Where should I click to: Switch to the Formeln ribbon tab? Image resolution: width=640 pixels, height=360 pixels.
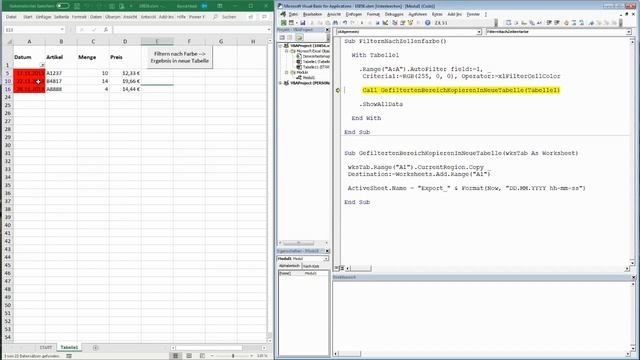coord(79,17)
